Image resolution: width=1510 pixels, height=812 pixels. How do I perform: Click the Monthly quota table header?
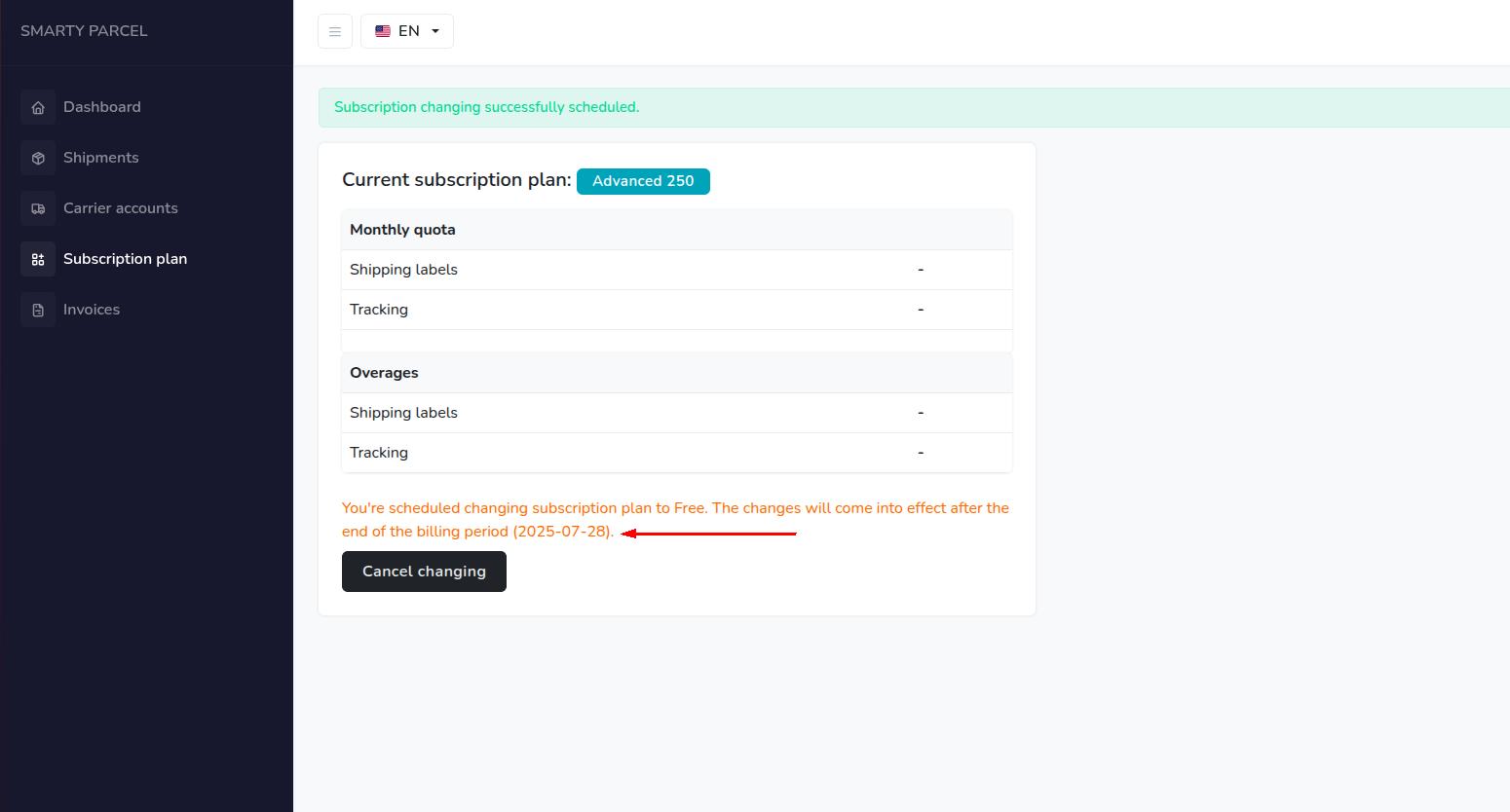(402, 230)
